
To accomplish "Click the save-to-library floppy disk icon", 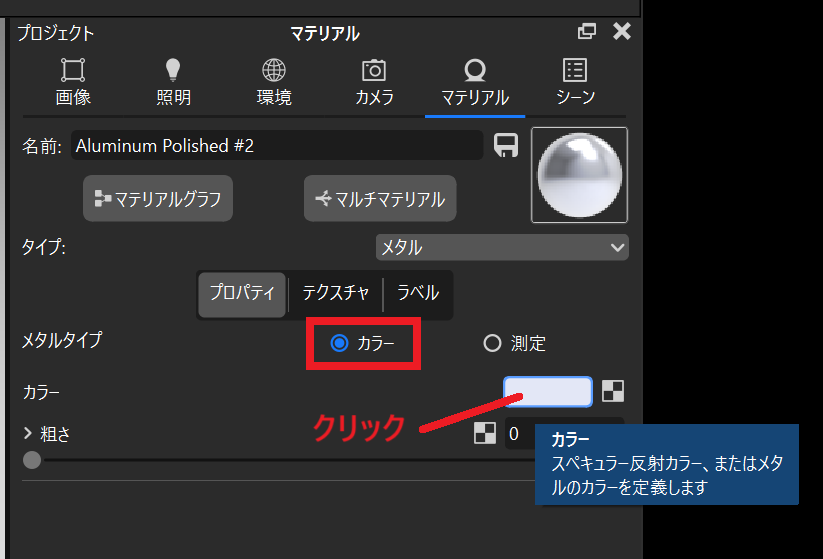I will (506, 145).
